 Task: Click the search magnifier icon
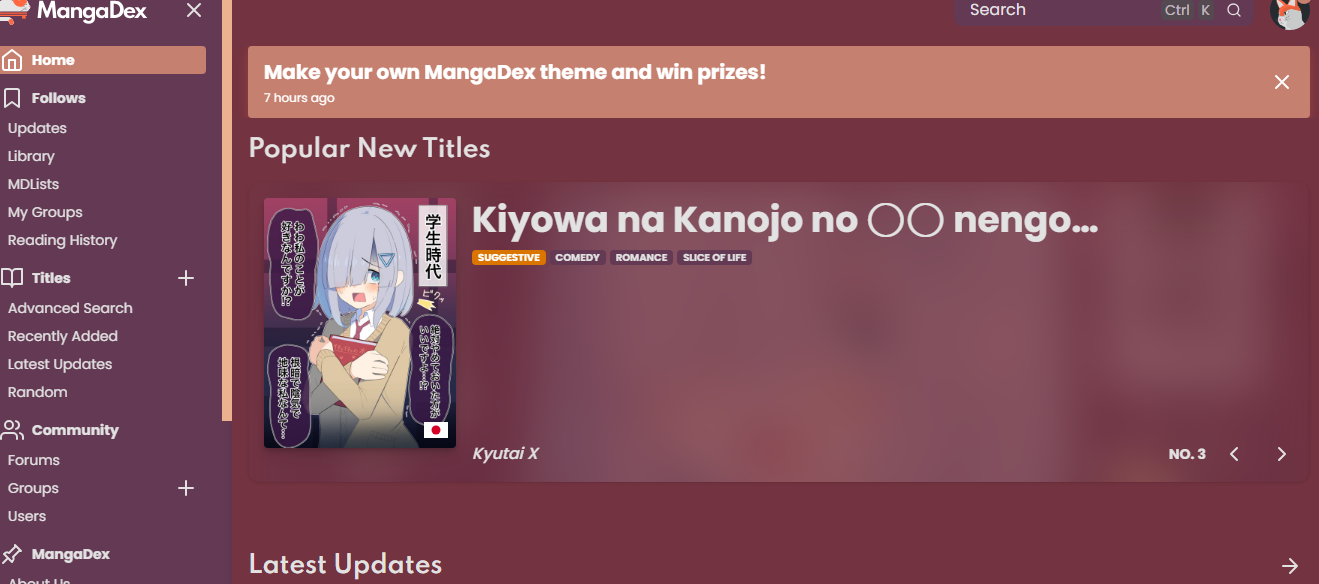pyautogui.click(x=1234, y=10)
